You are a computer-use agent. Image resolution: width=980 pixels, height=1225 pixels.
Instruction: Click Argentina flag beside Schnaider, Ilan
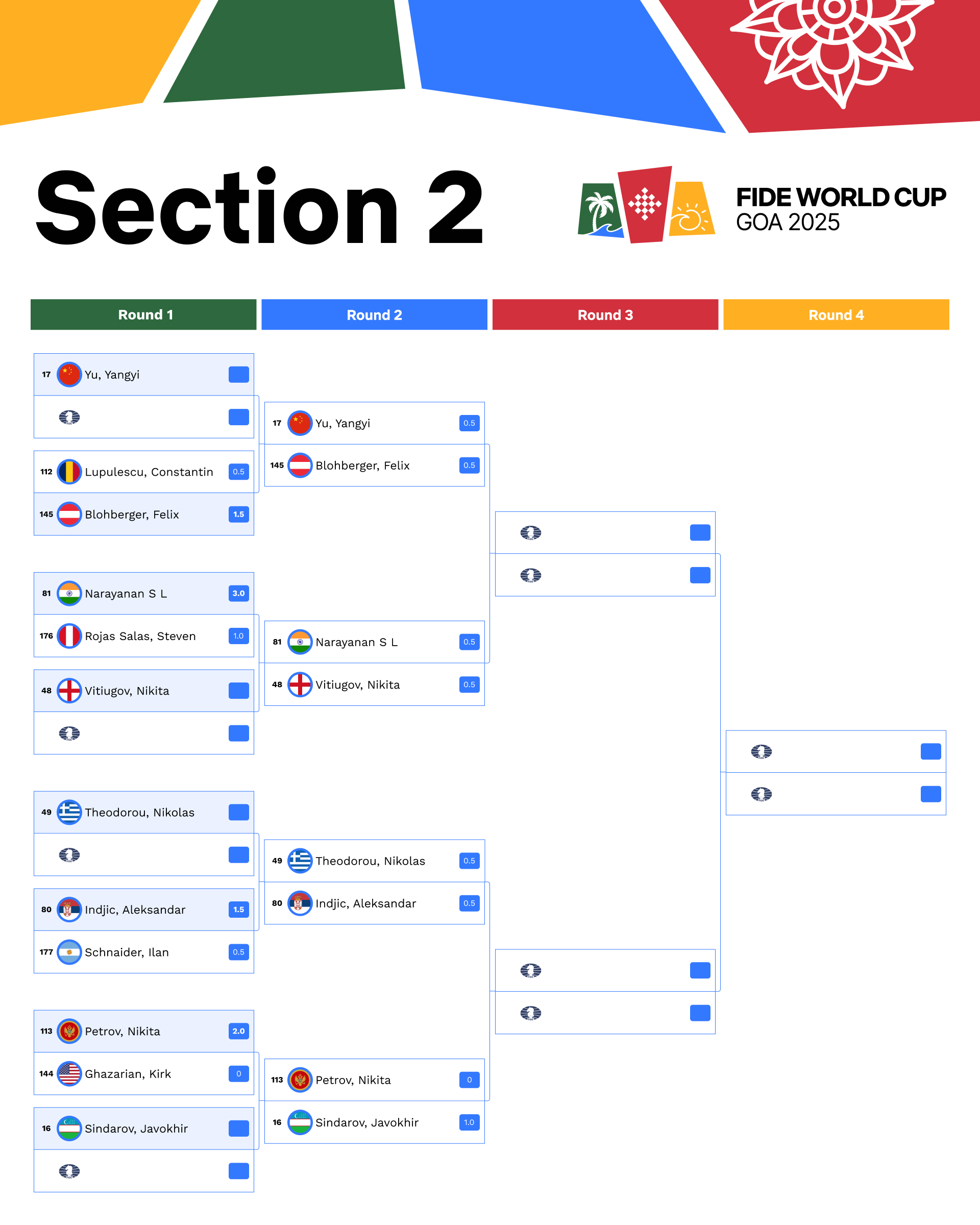tap(69, 952)
